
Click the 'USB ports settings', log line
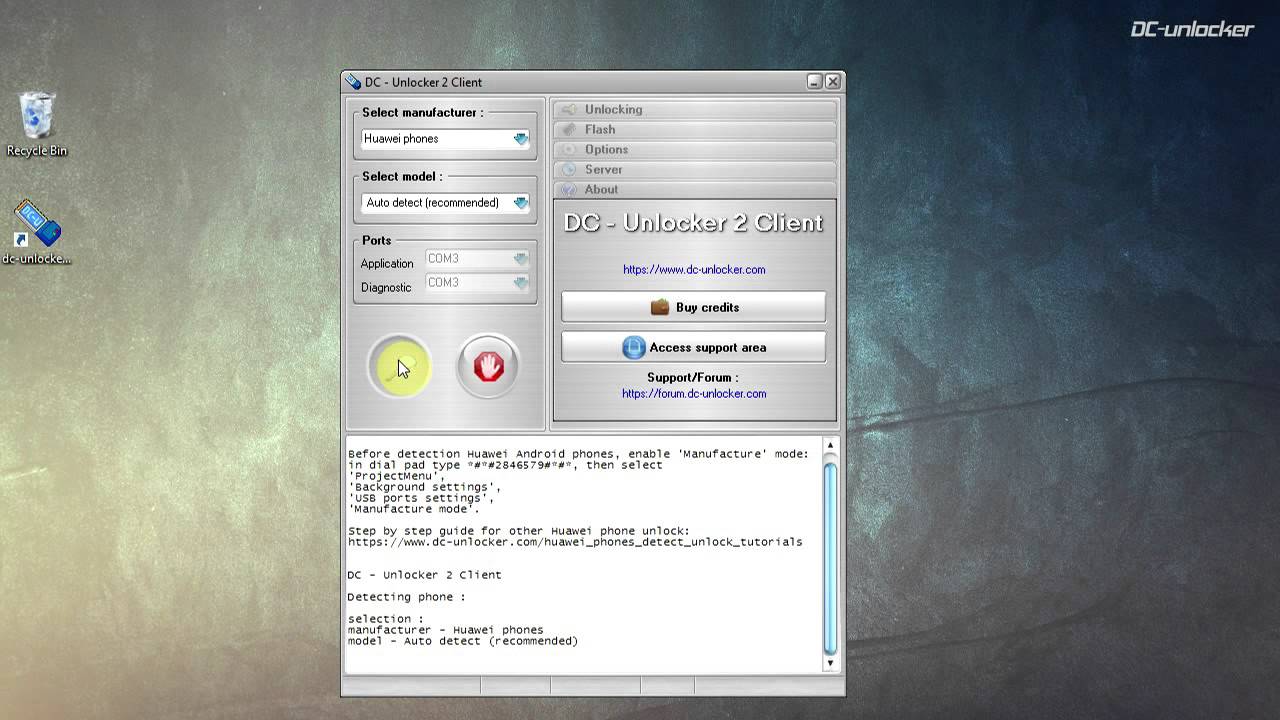pos(421,498)
